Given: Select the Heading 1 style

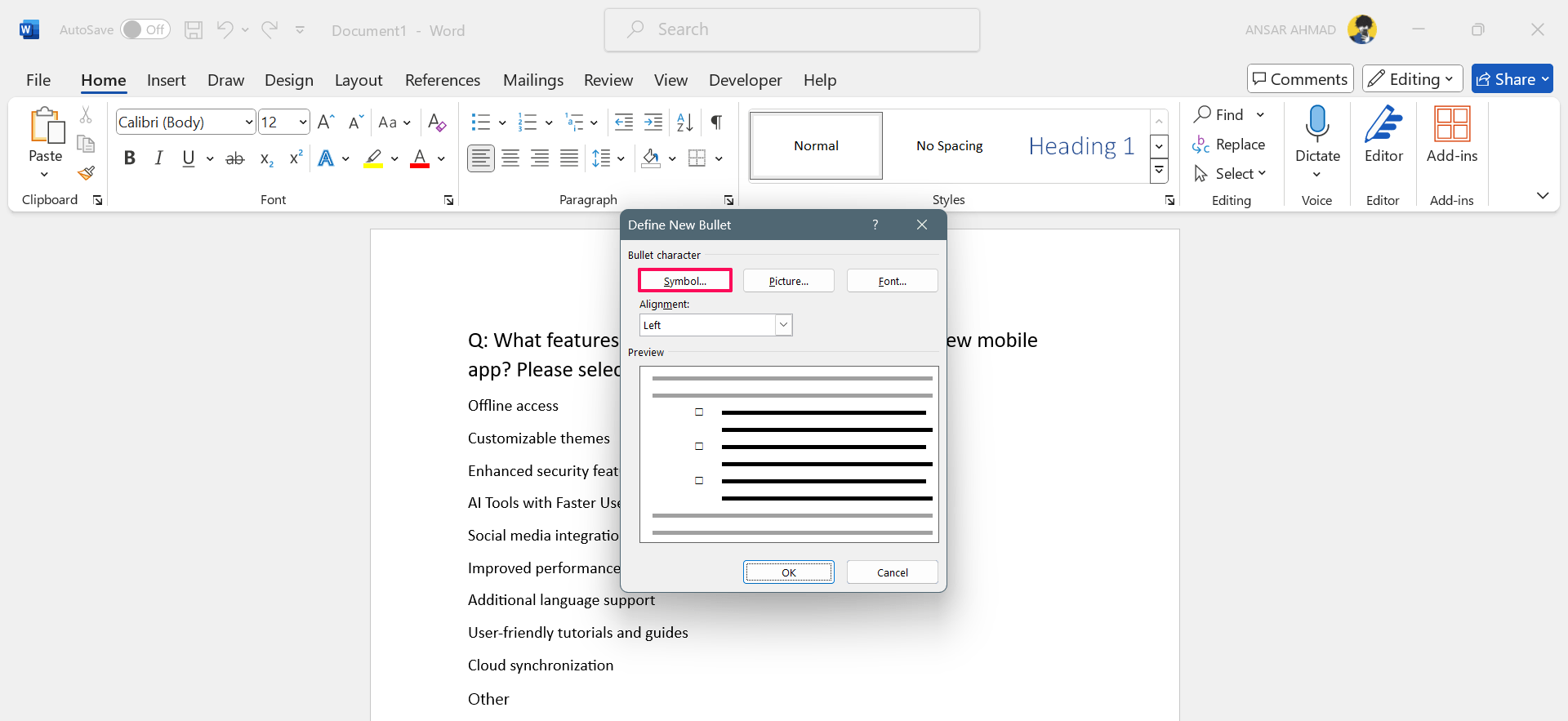Looking at the screenshot, I should point(1081,145).
